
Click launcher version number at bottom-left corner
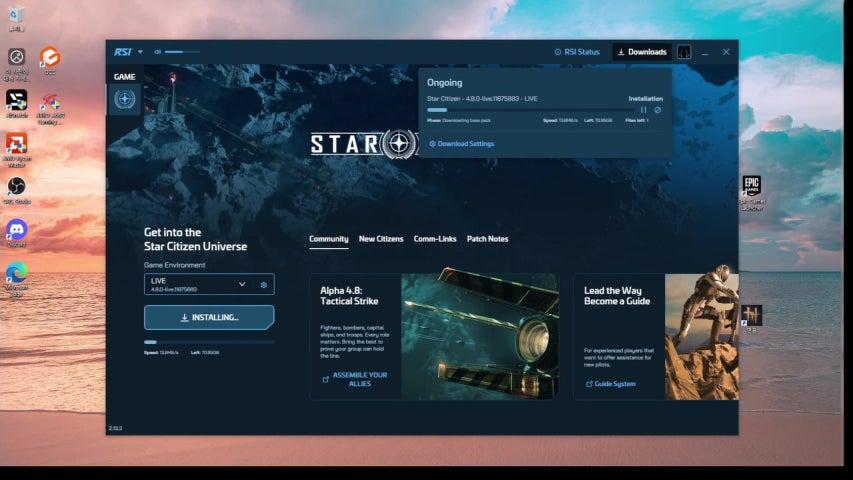tap(115, 428)
